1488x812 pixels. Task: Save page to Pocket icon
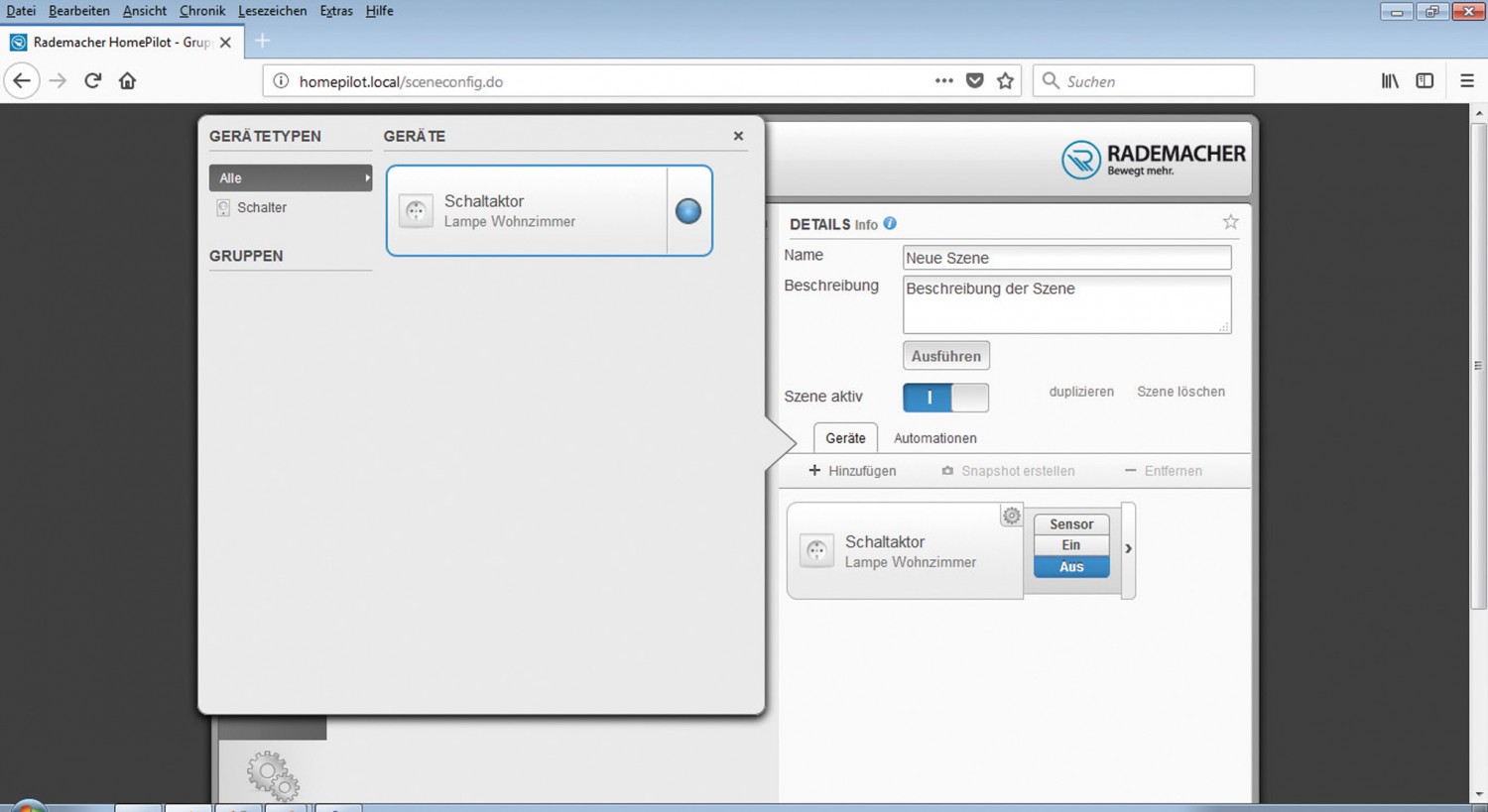(974, 81)
